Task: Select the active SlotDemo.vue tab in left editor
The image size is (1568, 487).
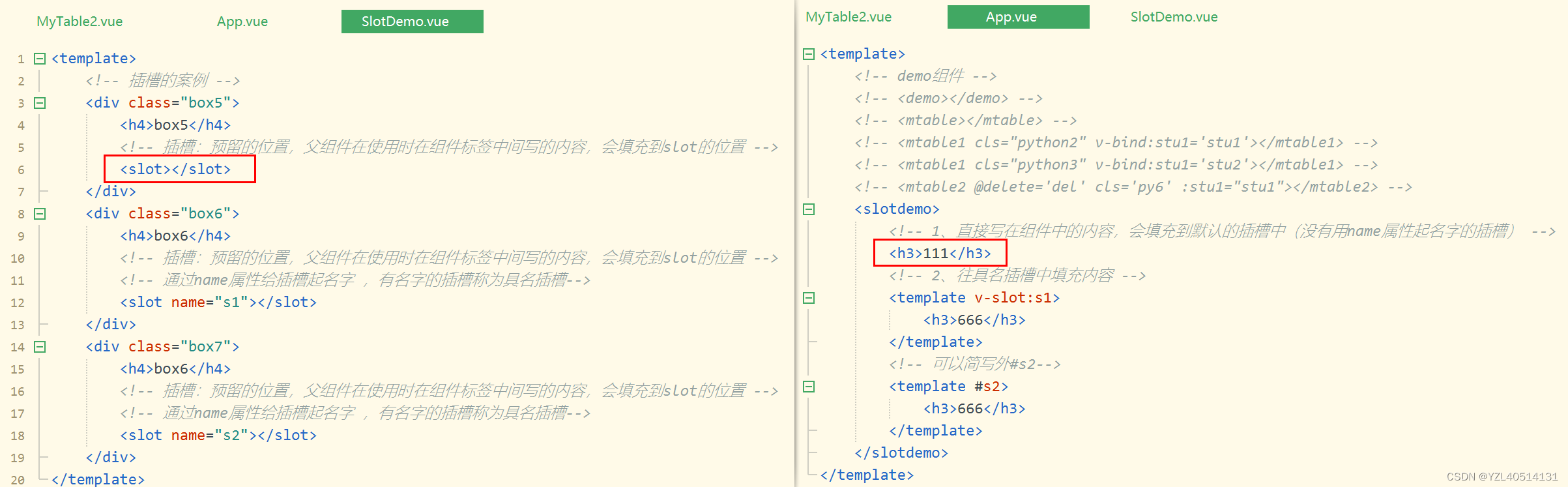Action: coord(412,22)
